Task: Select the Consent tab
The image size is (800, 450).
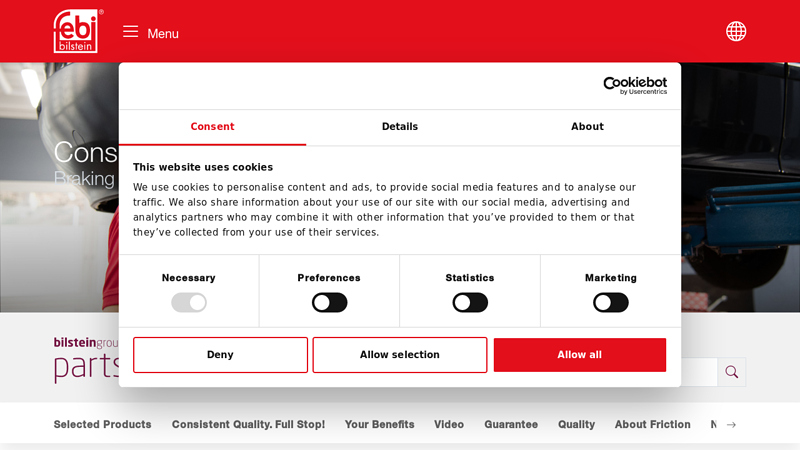Action: click(x=212, y=127)
